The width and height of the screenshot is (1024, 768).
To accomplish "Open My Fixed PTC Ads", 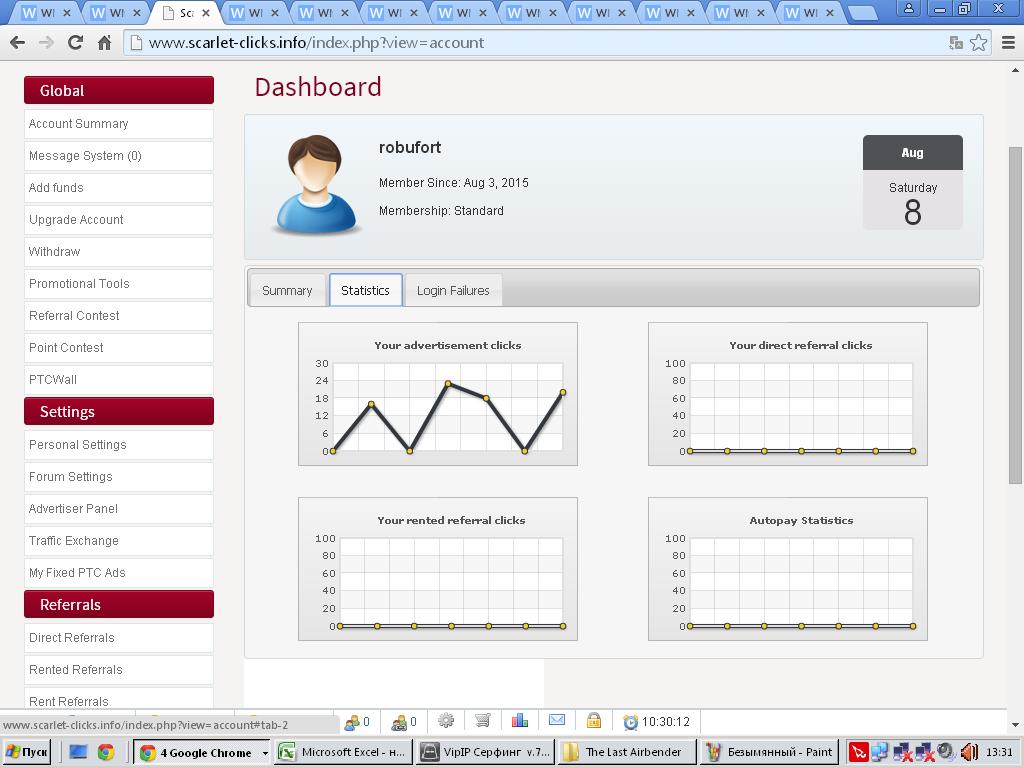I will click(x=119, y=573).
